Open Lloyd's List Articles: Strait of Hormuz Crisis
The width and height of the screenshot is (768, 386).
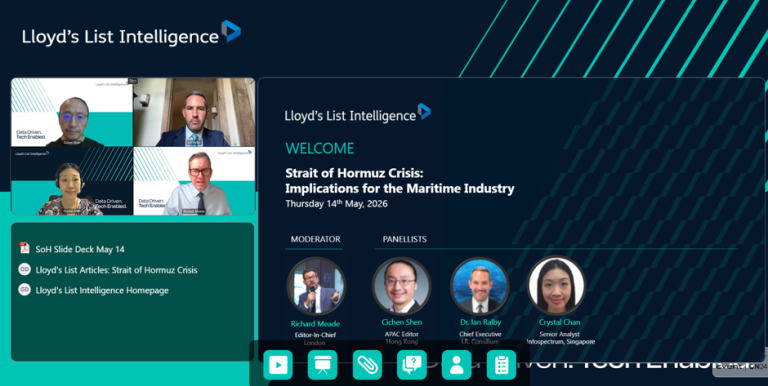(x=117, y=270)
